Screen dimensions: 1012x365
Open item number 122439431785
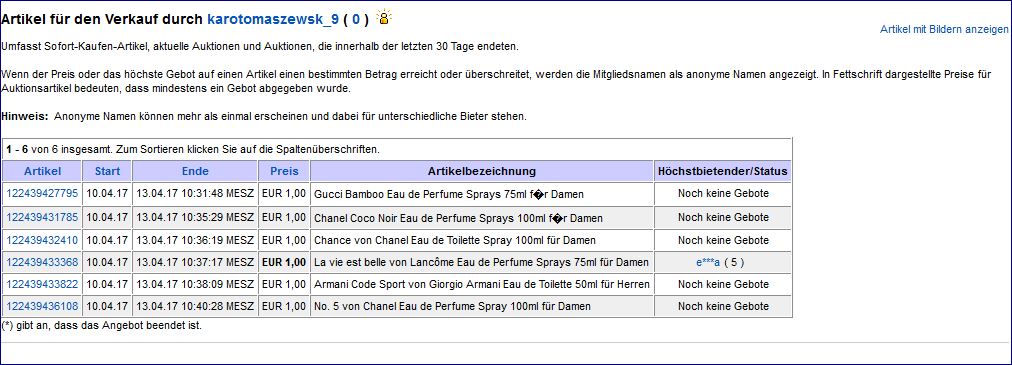(42, 217)
